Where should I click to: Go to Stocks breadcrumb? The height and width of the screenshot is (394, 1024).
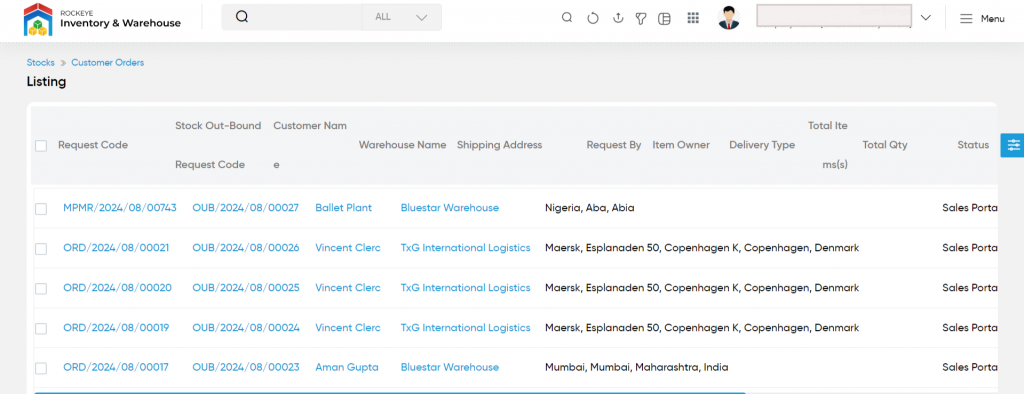click(x=40, y=63)
